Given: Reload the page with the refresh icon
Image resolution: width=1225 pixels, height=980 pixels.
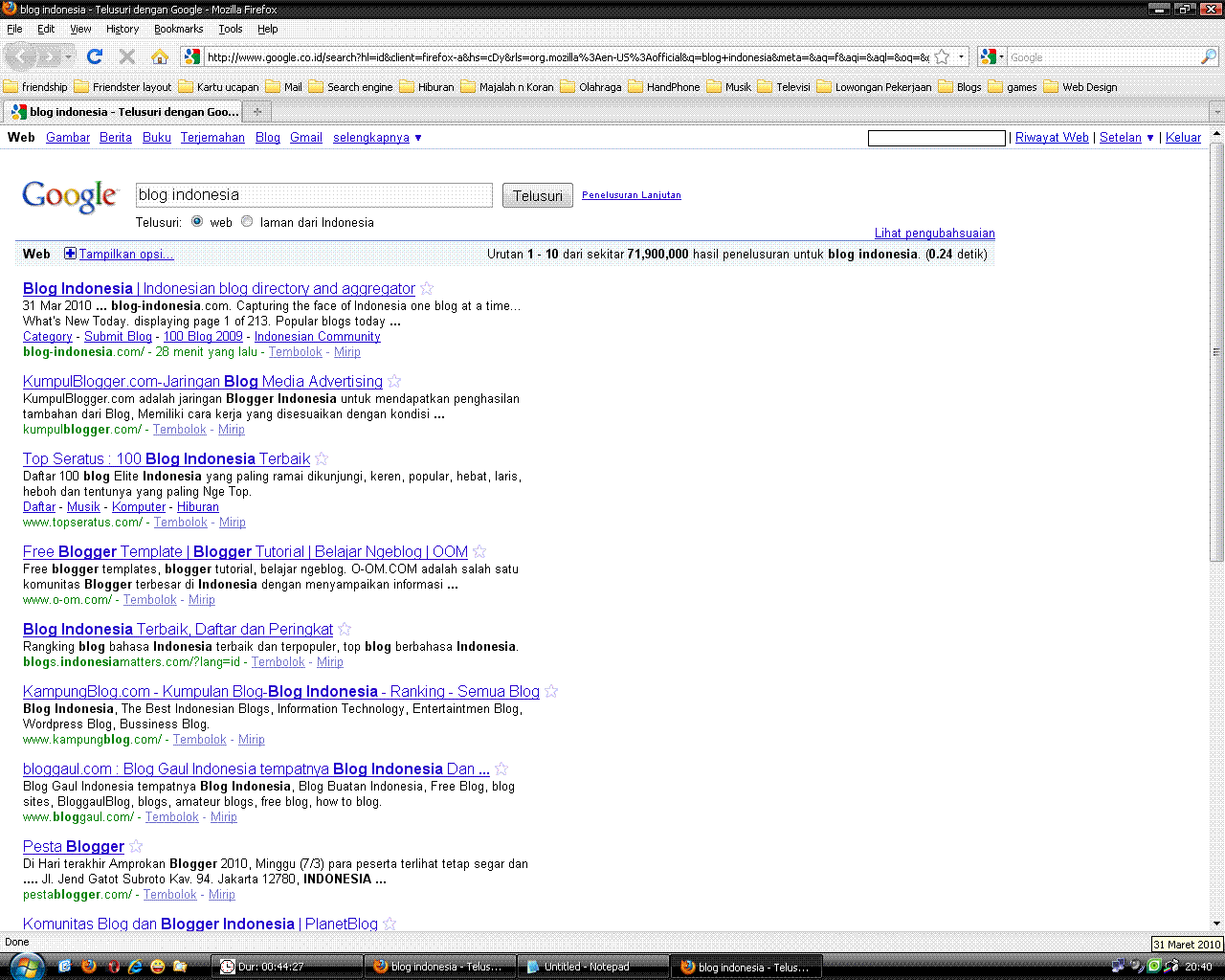Looking at the screenshot, I should (x=95, y=57).
